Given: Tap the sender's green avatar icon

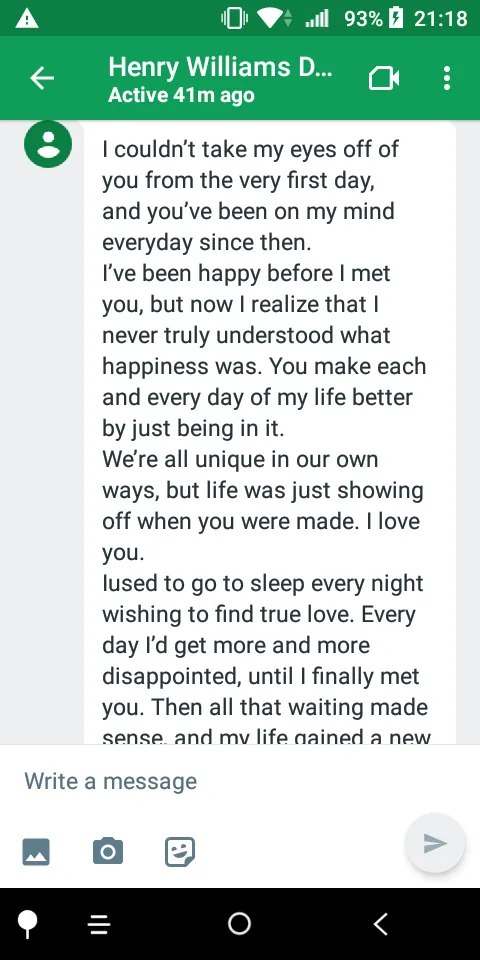Looking at the screenshot, I should point(48,144).
